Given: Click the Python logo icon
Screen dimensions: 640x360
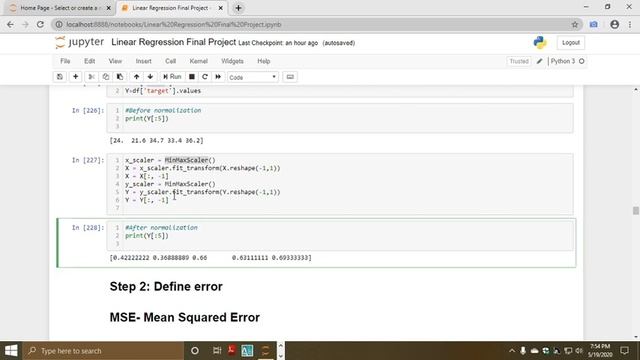Looking at the screenshot, I should [x=540, y=42].
